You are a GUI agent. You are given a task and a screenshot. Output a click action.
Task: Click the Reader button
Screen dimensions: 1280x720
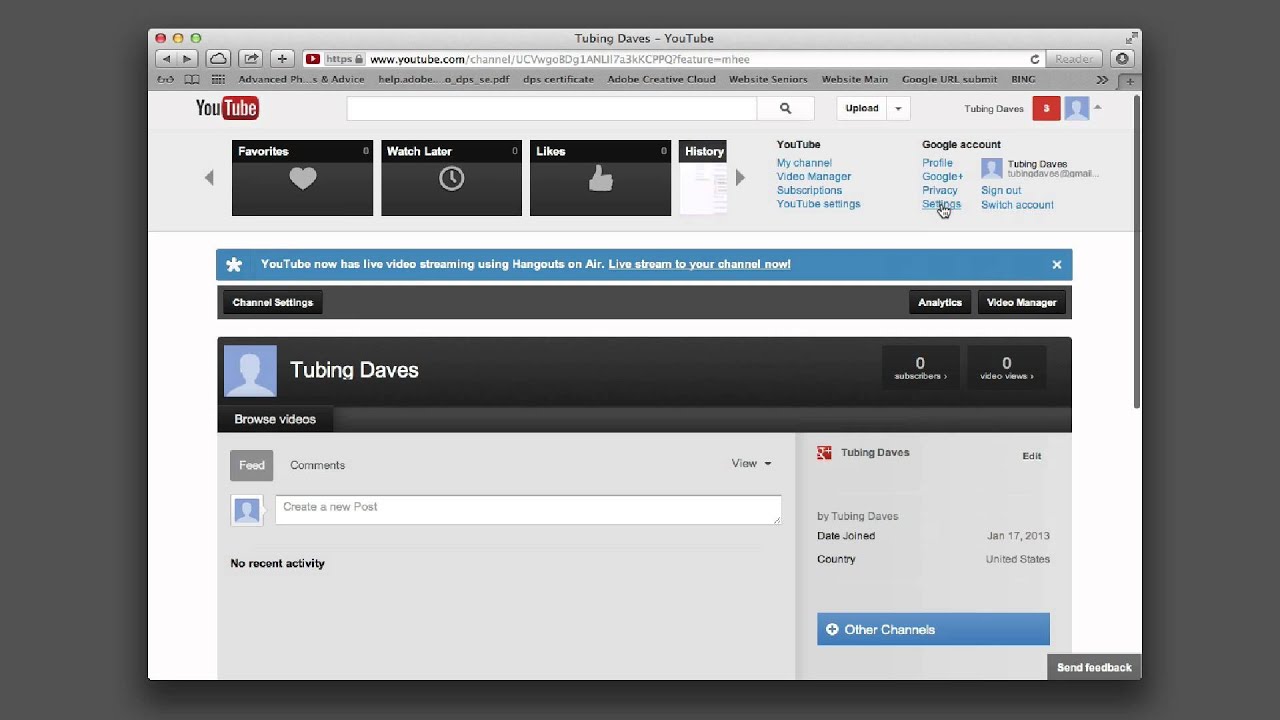1074,59
